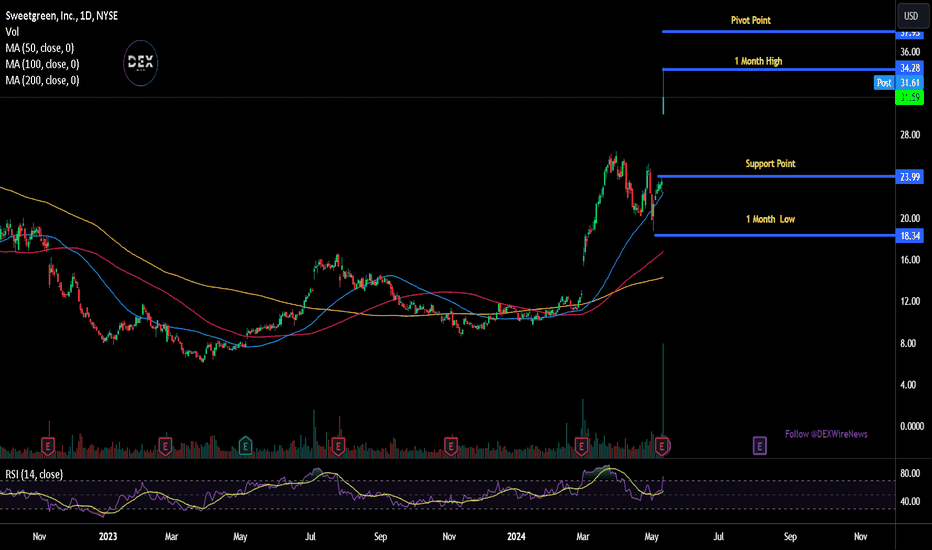Image resolution: width=932 pixels, height=550 pixels.
Task: Select the MA (200, close, 0) legend
Action: pos(42,80)
